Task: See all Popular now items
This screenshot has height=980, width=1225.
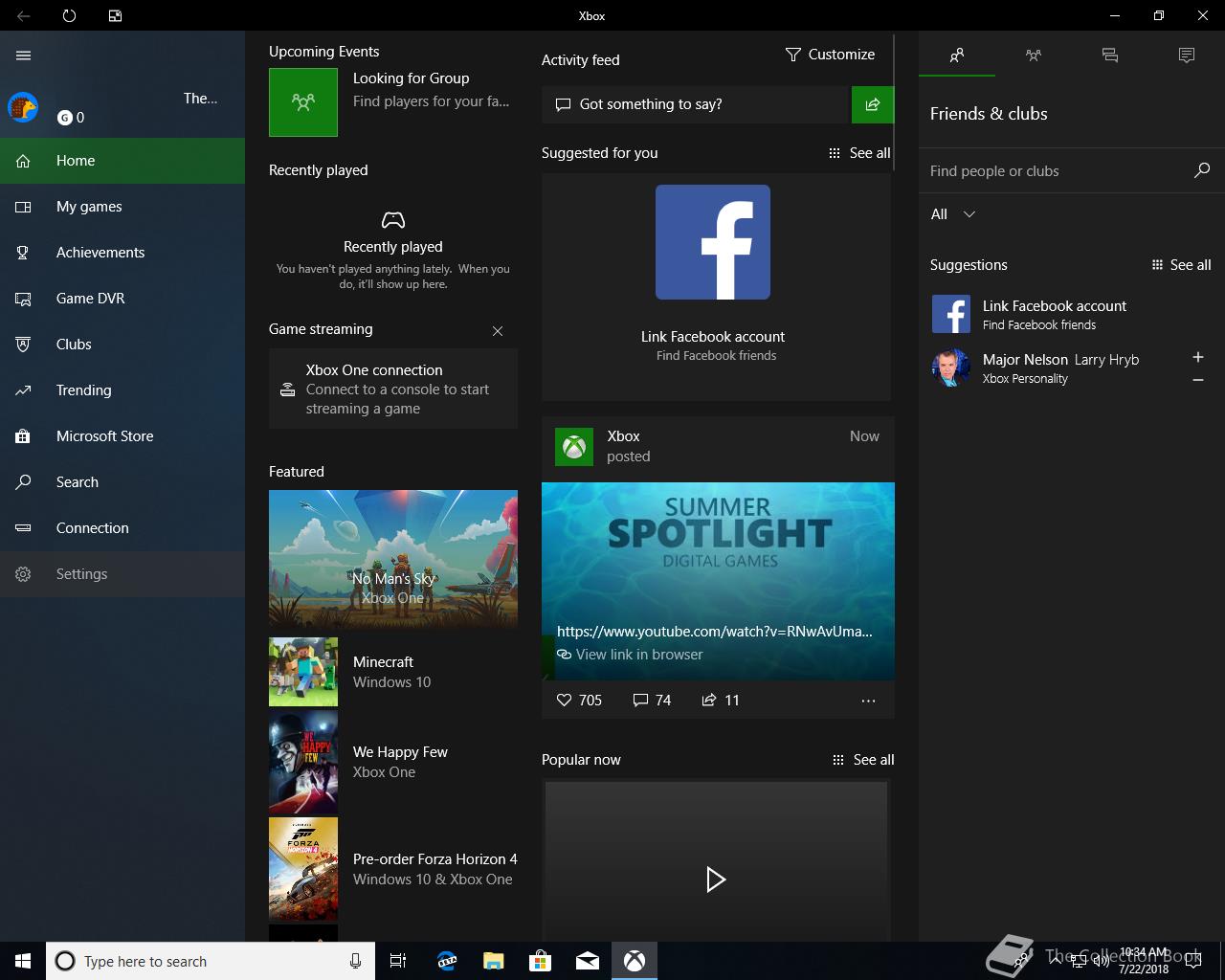Action: [x=863, y=760]
